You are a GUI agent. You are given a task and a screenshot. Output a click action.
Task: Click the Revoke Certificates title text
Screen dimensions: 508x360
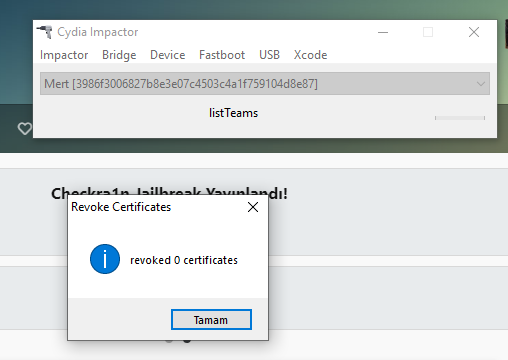pyautogui.click(x=121, y=207)
